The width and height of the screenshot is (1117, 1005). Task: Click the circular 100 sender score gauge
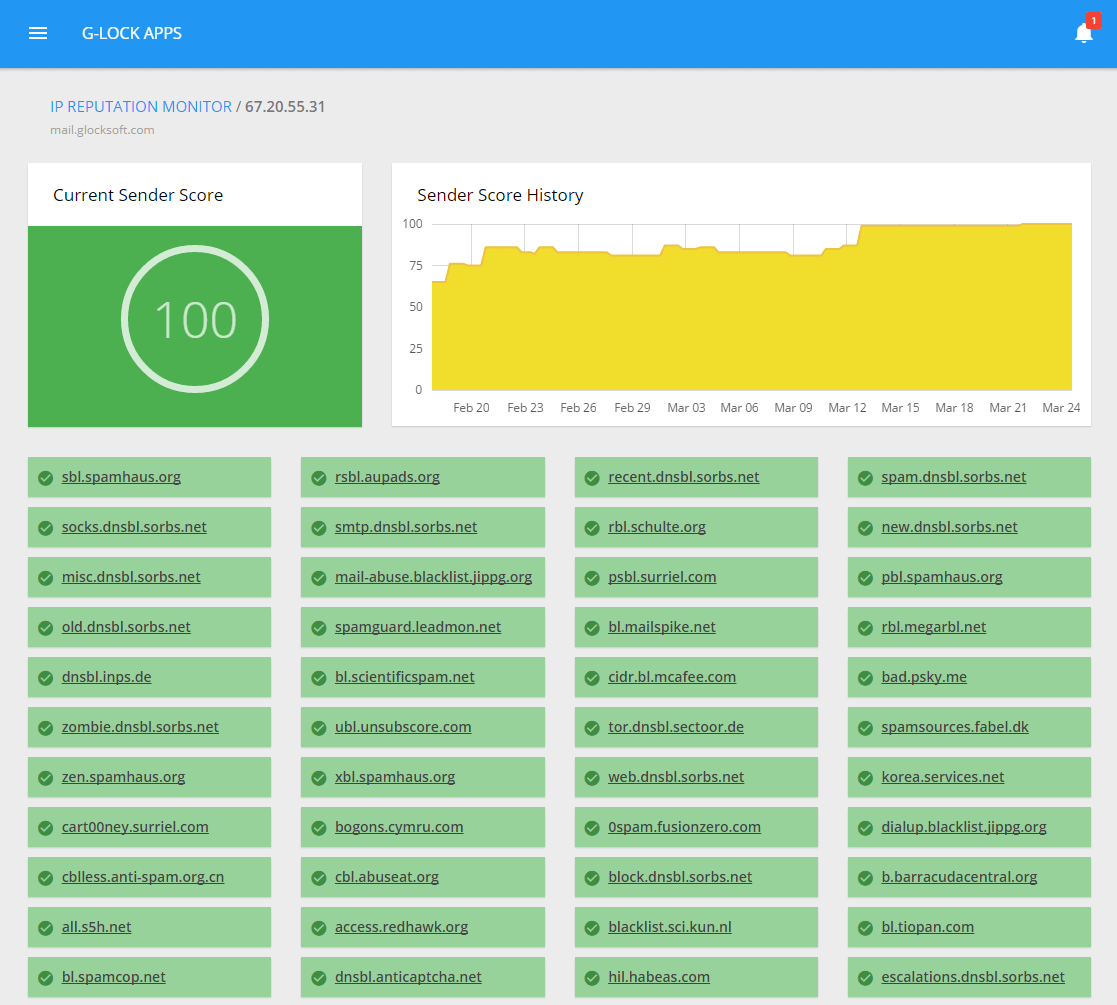coord(195,318)
